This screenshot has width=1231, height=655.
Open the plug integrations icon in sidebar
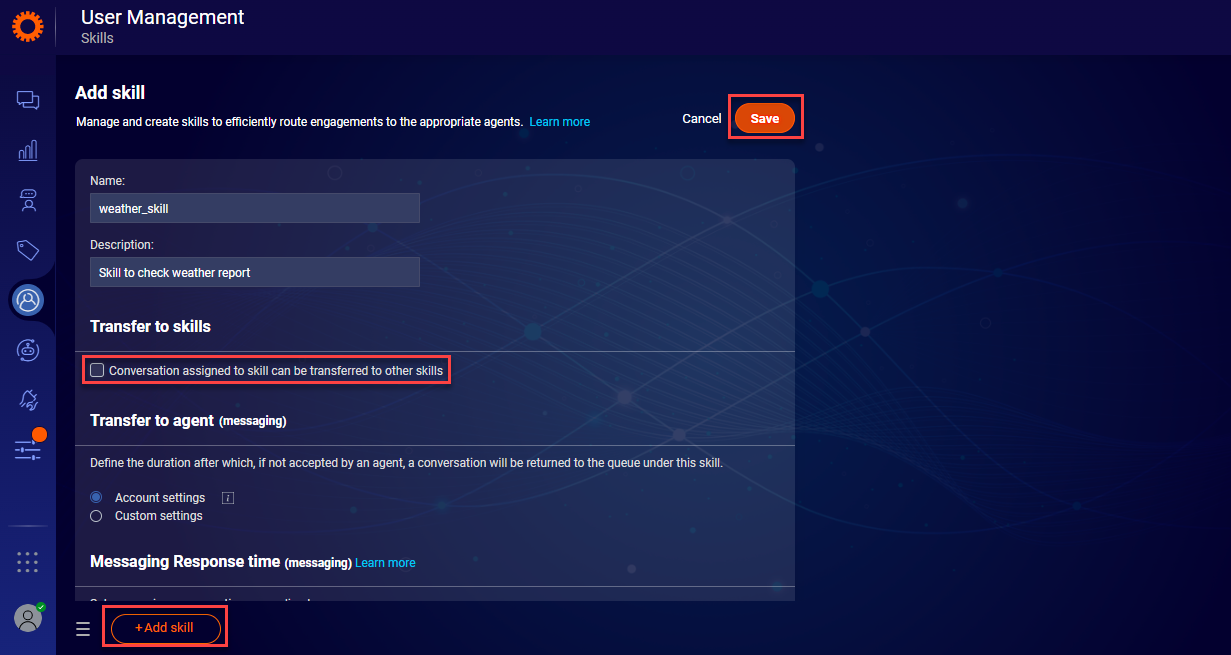coord(28,400)
